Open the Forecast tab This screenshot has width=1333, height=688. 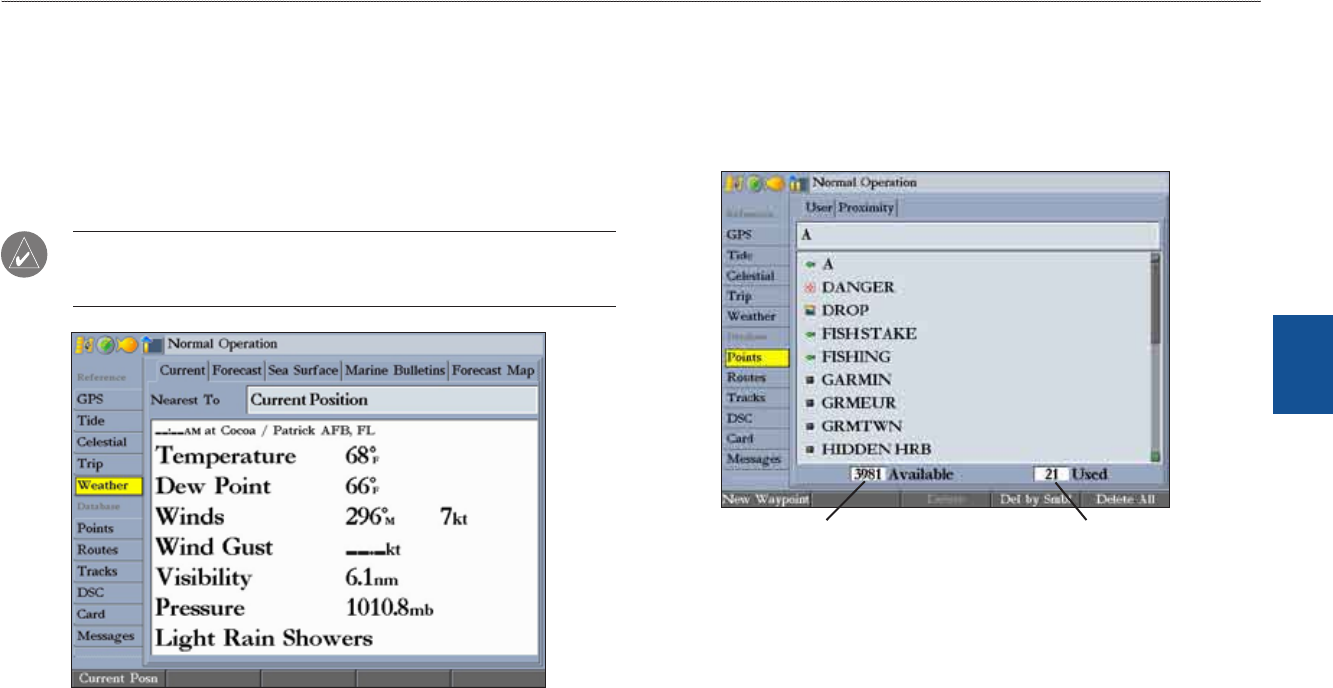click(x=236, y=371)
